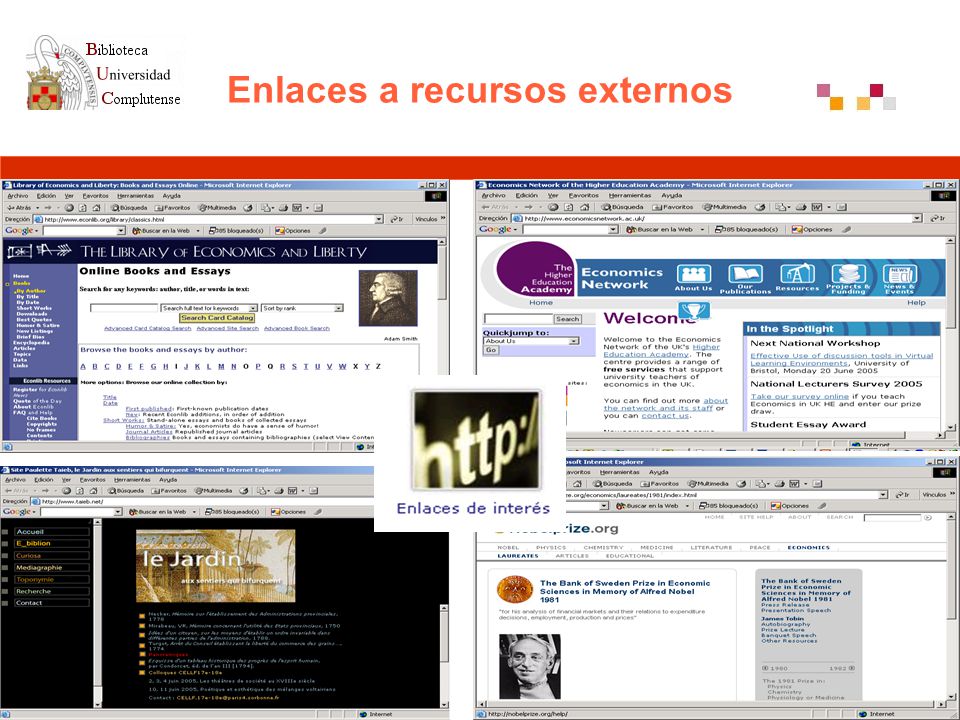Open Google search box dropdown in Taieb window
Screen dimensions: 960x720
click(x=118, y=512)
